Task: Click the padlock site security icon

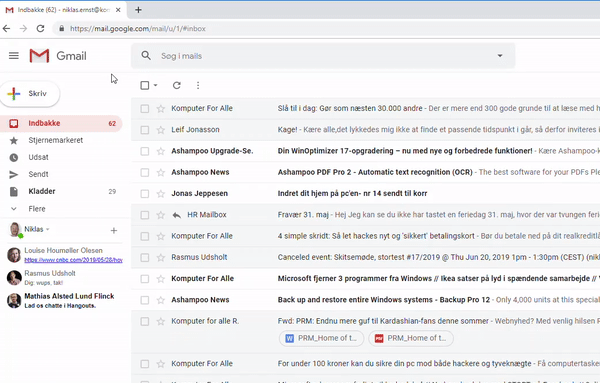Action: pyautogui.click(x=62, y=29)
